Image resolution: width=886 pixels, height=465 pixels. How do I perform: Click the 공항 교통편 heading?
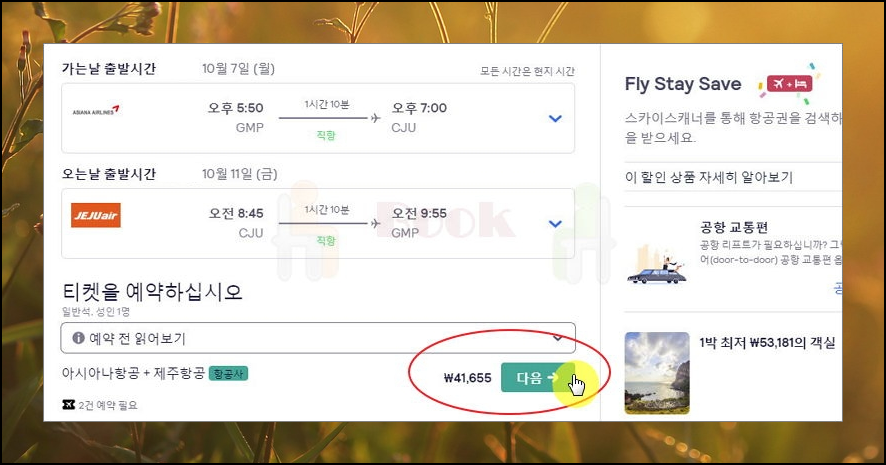734,227
